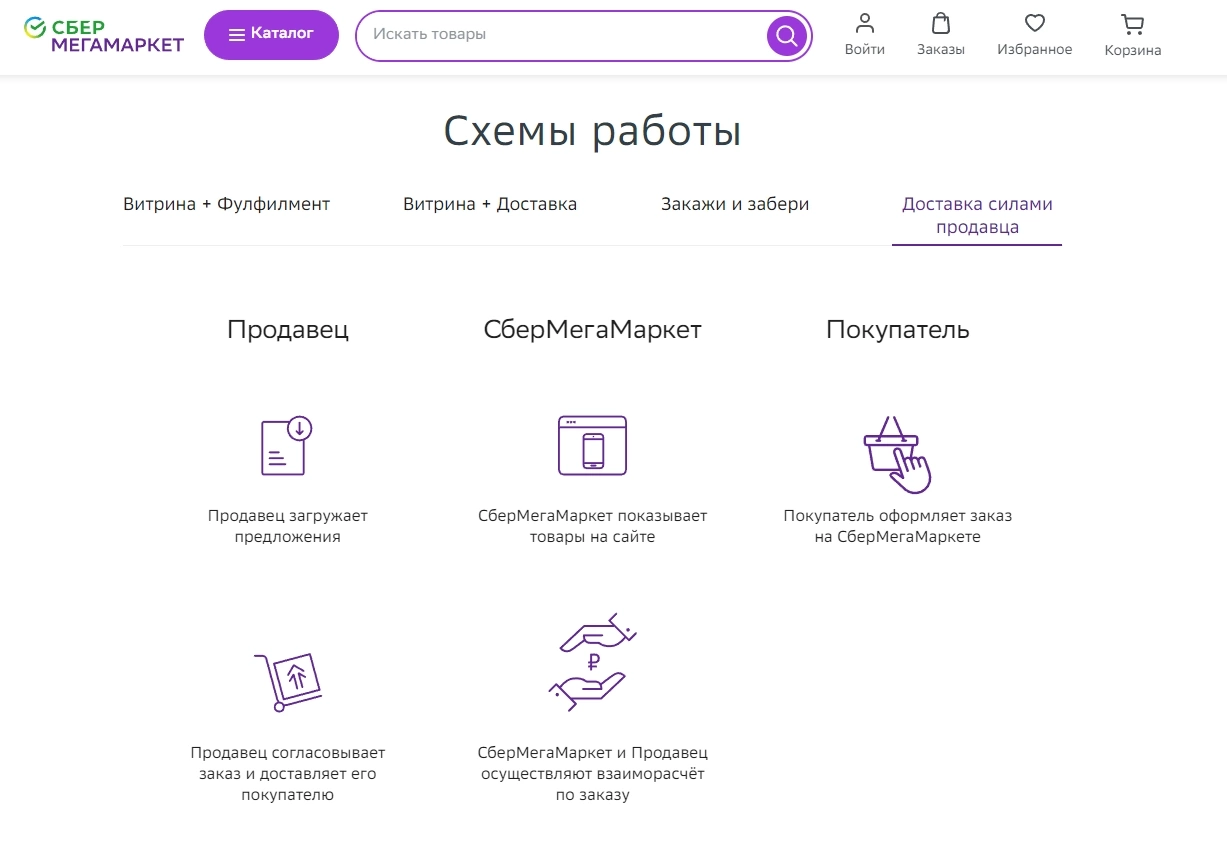The height and width of the screenshot is (846, 1227).
Task: Click the Продавец column heading
Action: click(x=288, y=329)
